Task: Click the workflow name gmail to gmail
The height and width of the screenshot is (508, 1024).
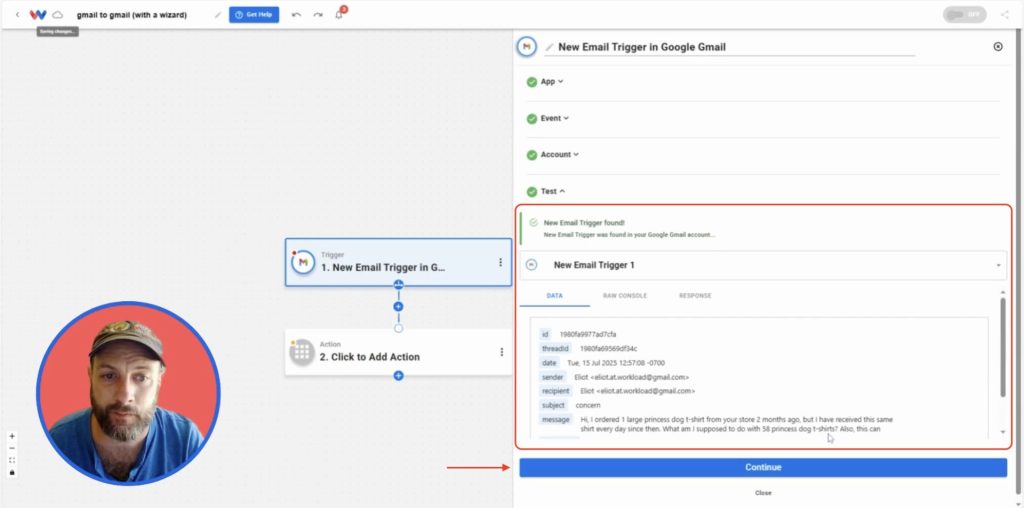Action: tap(132, 14)
